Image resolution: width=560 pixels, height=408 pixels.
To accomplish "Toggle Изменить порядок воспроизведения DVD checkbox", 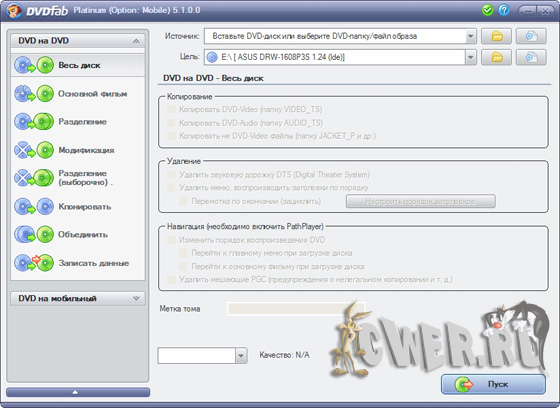I will [x=171, y=240].
